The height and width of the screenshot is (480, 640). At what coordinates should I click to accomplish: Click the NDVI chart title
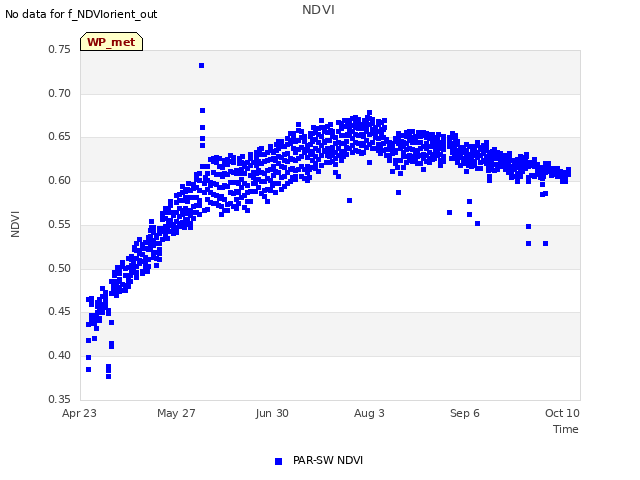(x=318, y=10)
